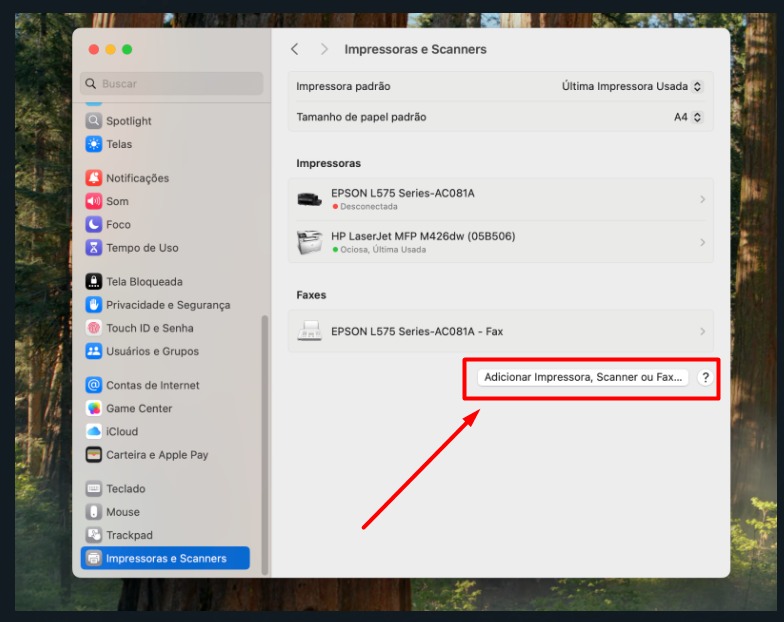
Task: Click Adicionar Impressora, Scanner ou Fax button
Action: pos(582,377)
